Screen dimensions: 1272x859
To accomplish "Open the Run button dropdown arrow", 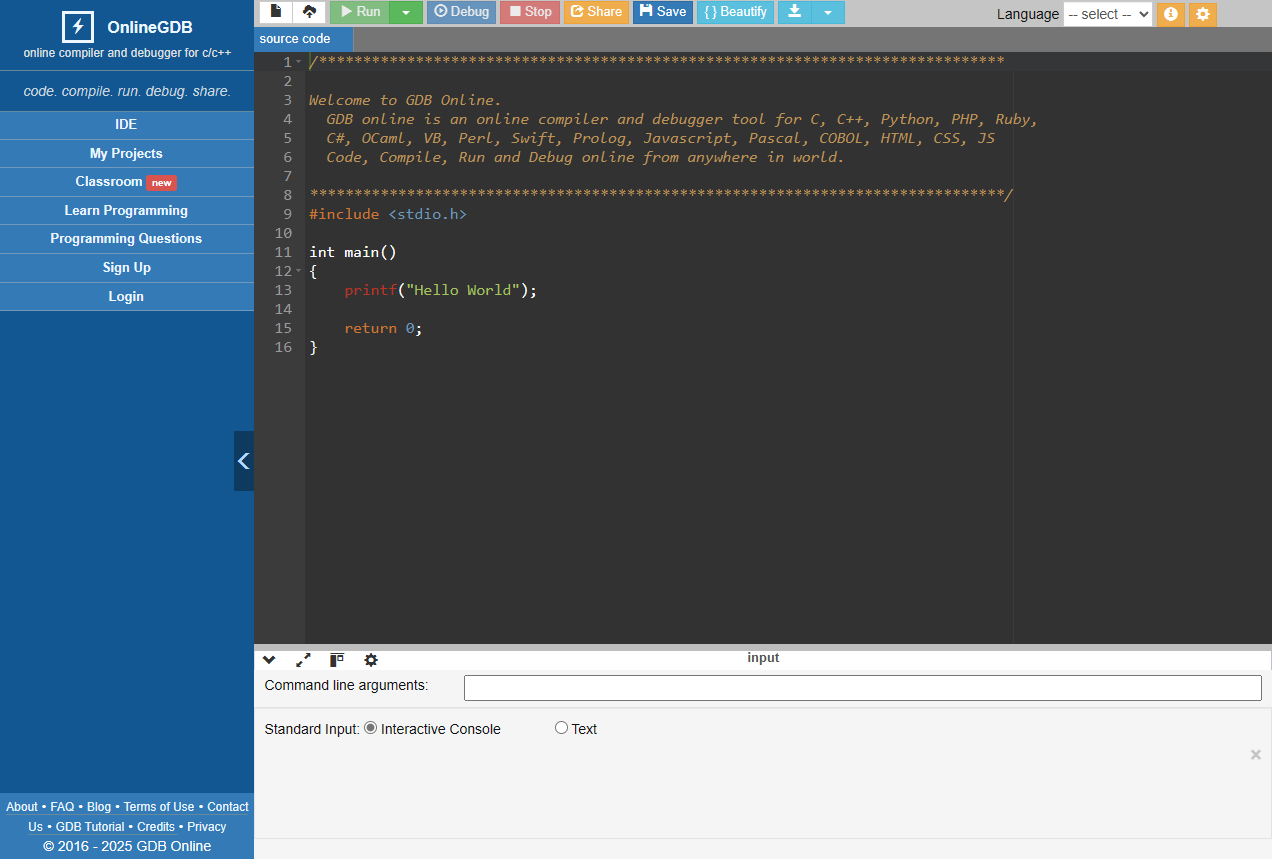I will tap(406, 12).
